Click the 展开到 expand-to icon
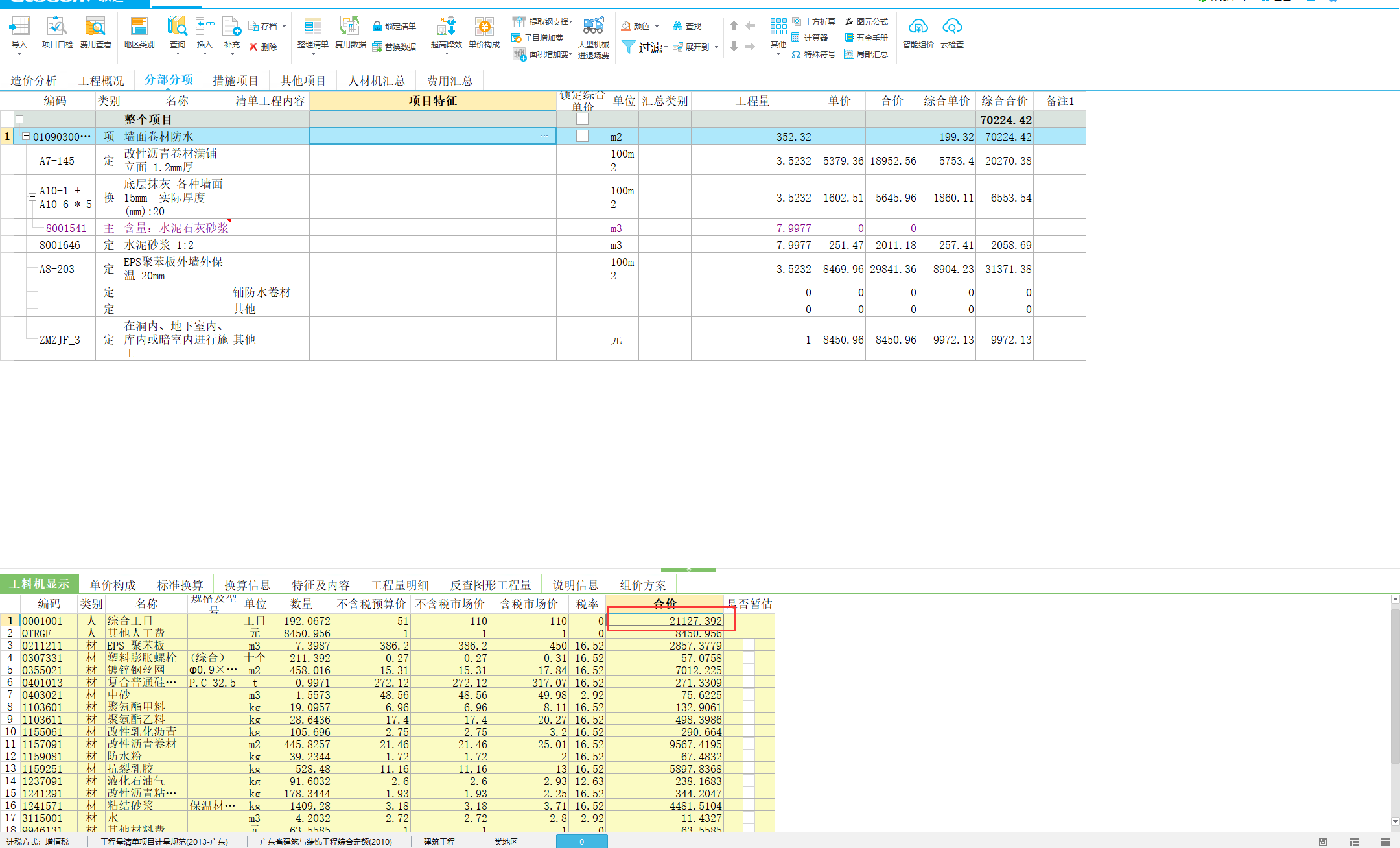The height and width of the screenshot is (848, 1400). [x=678, y=47]
